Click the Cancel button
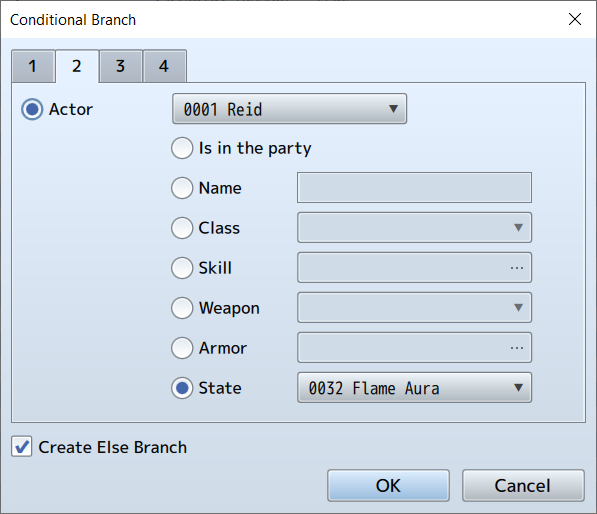The height and width of the screenshot is (514, 597). tap(523, 485)
